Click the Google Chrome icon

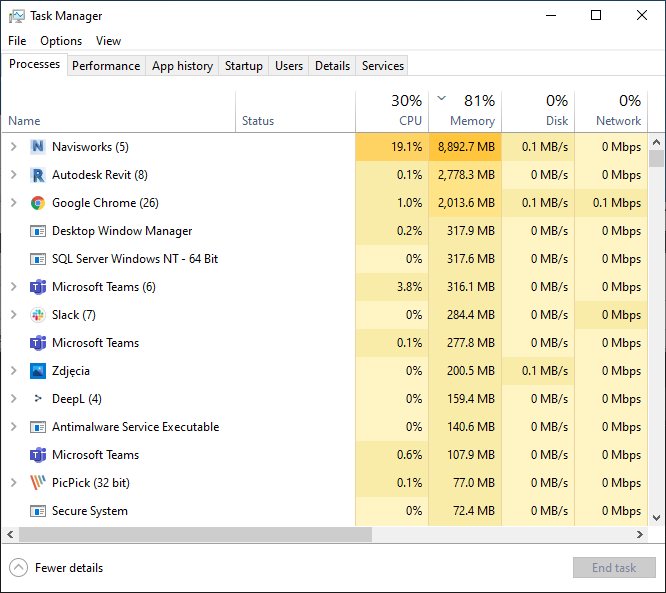38,203
